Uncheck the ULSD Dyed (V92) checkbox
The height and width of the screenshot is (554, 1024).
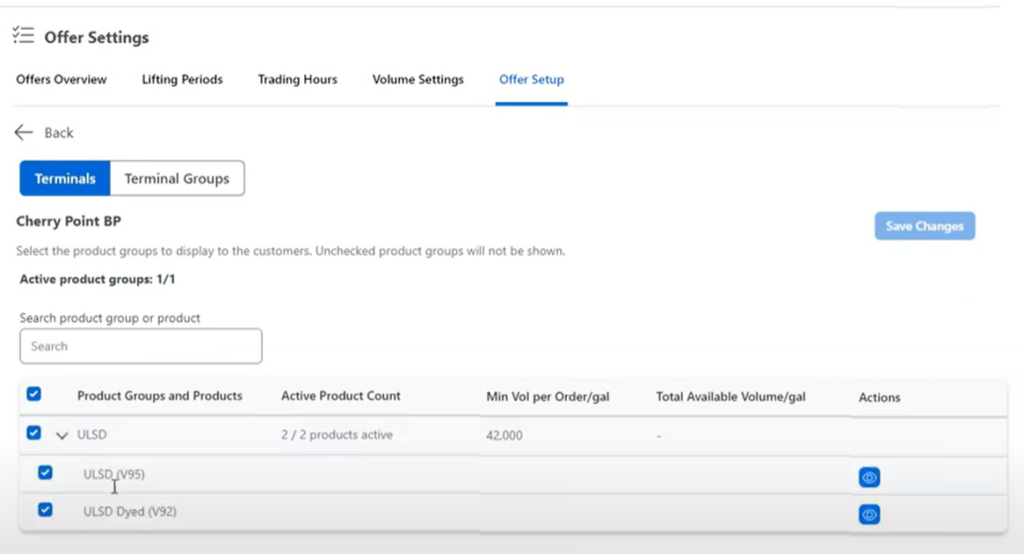click(x=45, y=510)
